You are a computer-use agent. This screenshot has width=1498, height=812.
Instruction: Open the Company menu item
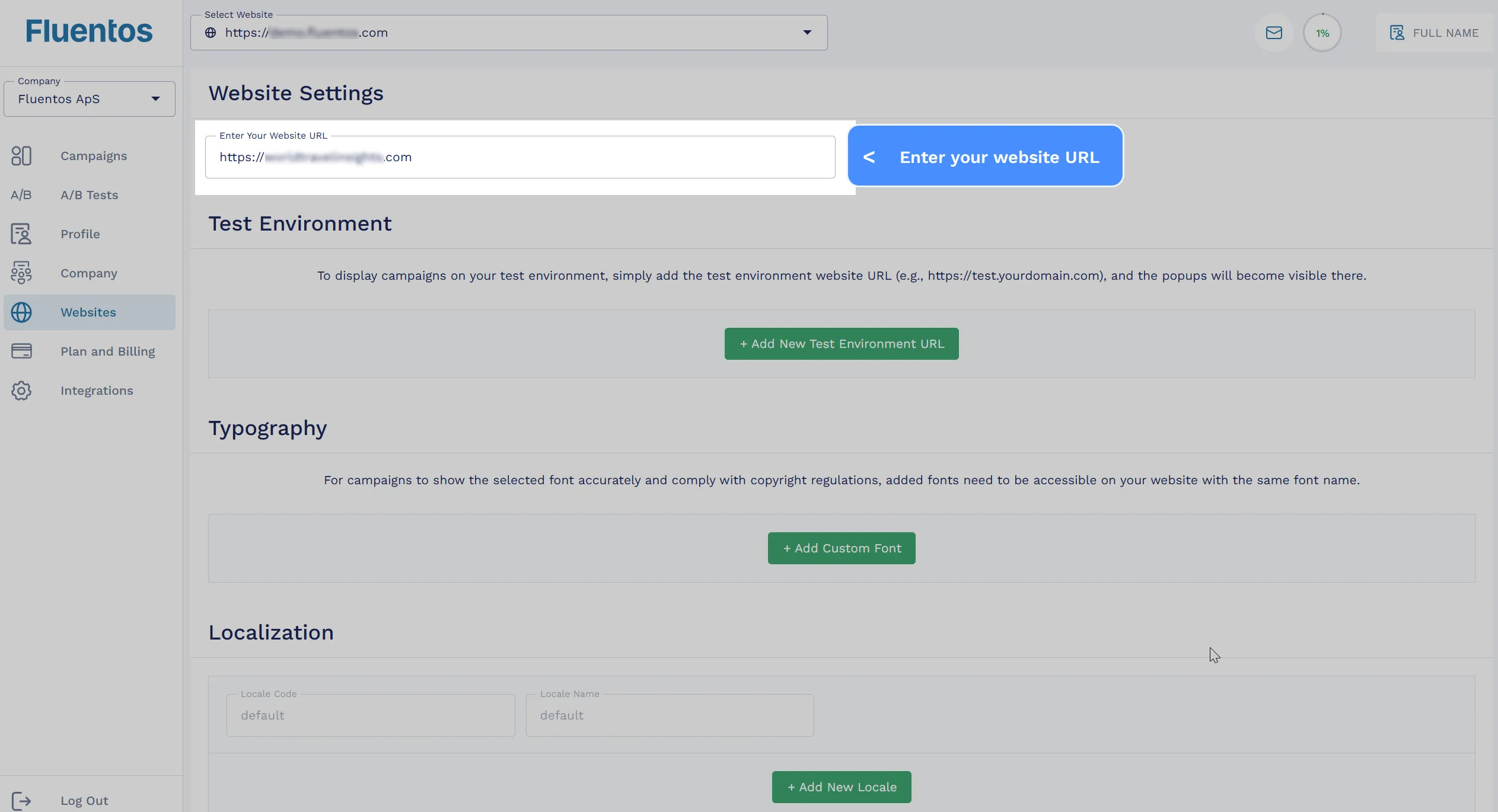pyautogui.click(x=90, y=273)
